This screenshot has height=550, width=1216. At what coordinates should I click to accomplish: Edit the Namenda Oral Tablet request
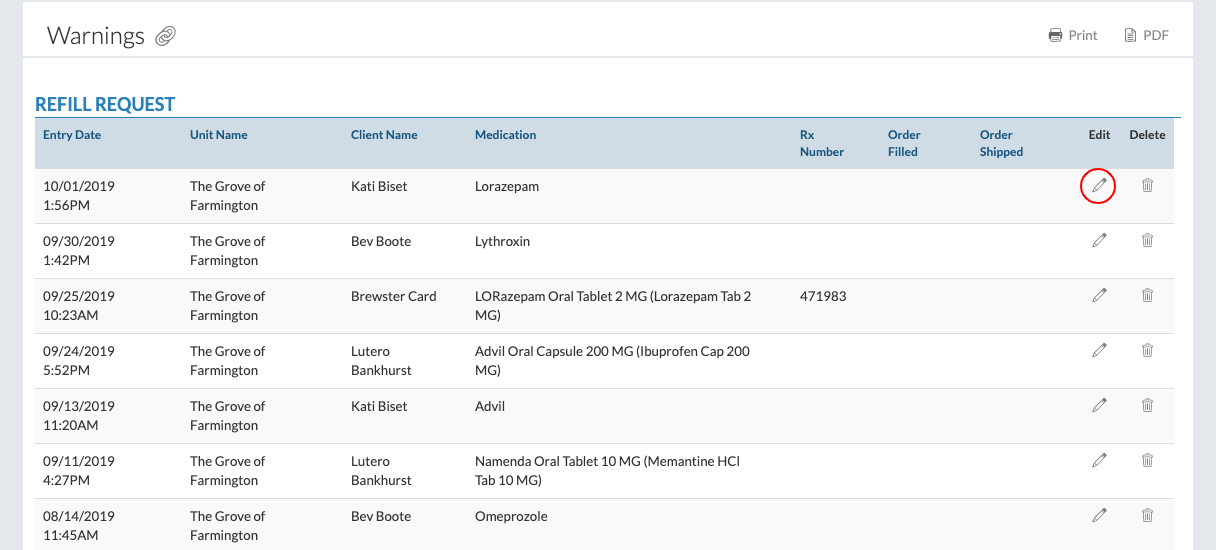(x=1099, y=460)
